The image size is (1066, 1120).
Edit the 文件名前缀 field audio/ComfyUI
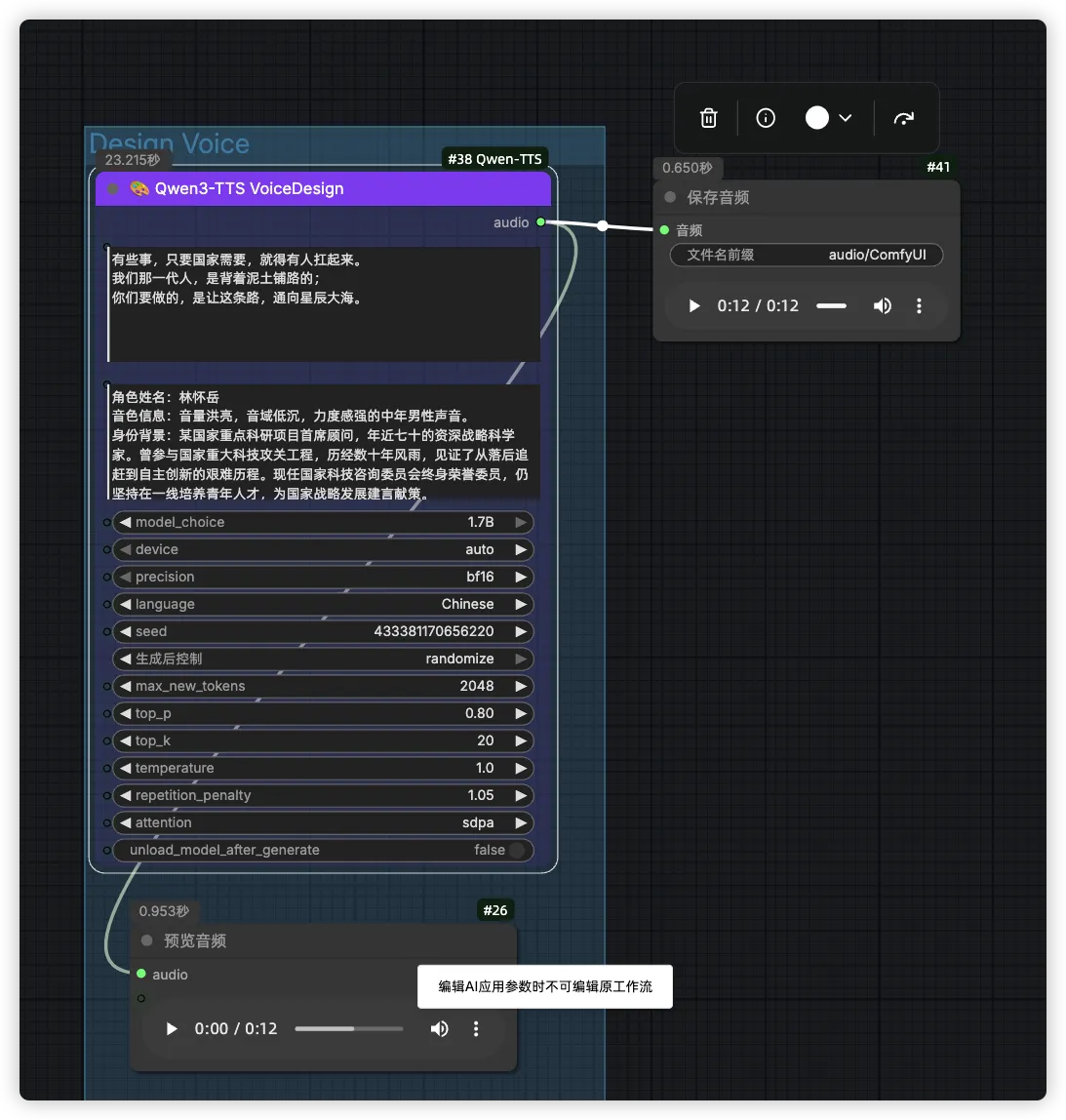(807, 255)
